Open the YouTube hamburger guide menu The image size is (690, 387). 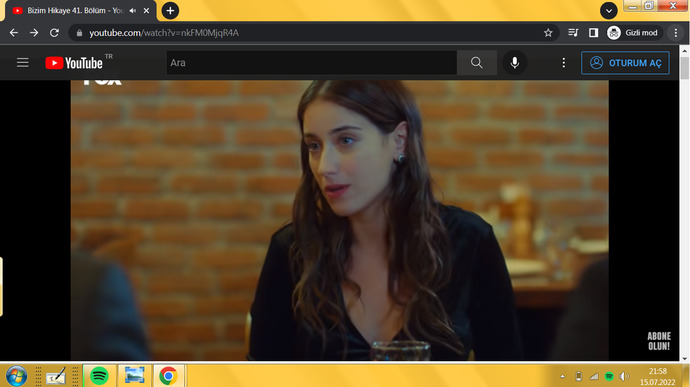tap(23, 63)
